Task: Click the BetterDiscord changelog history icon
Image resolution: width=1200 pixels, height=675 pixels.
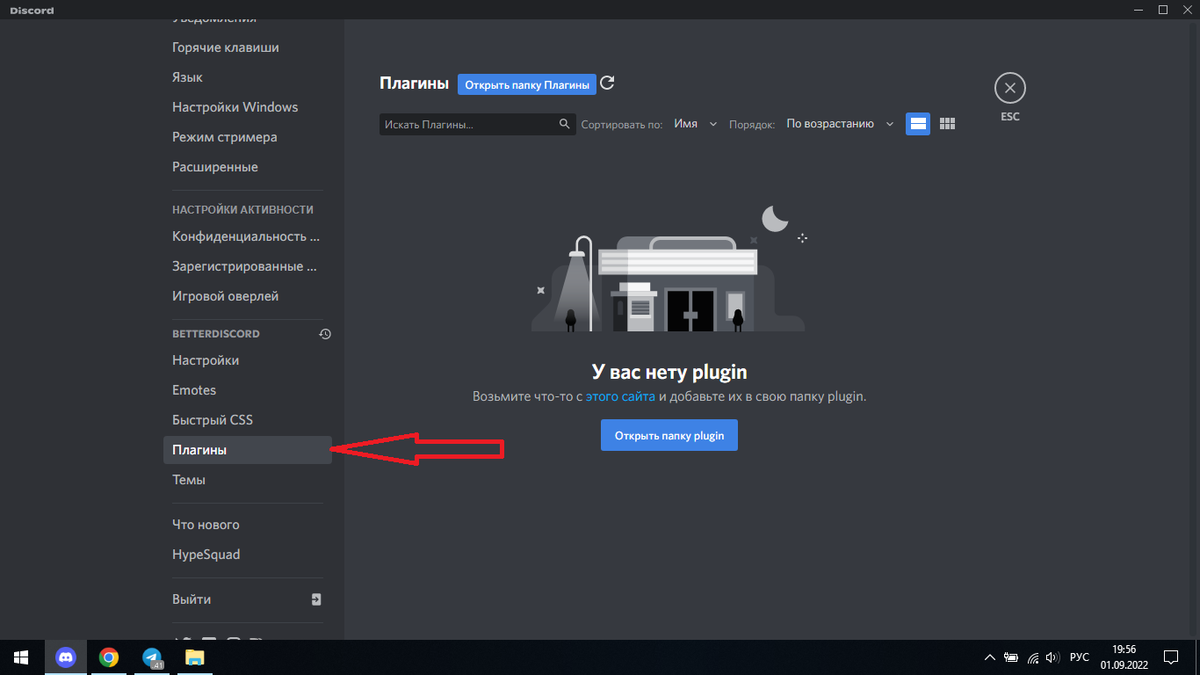Action: (324, 334)
